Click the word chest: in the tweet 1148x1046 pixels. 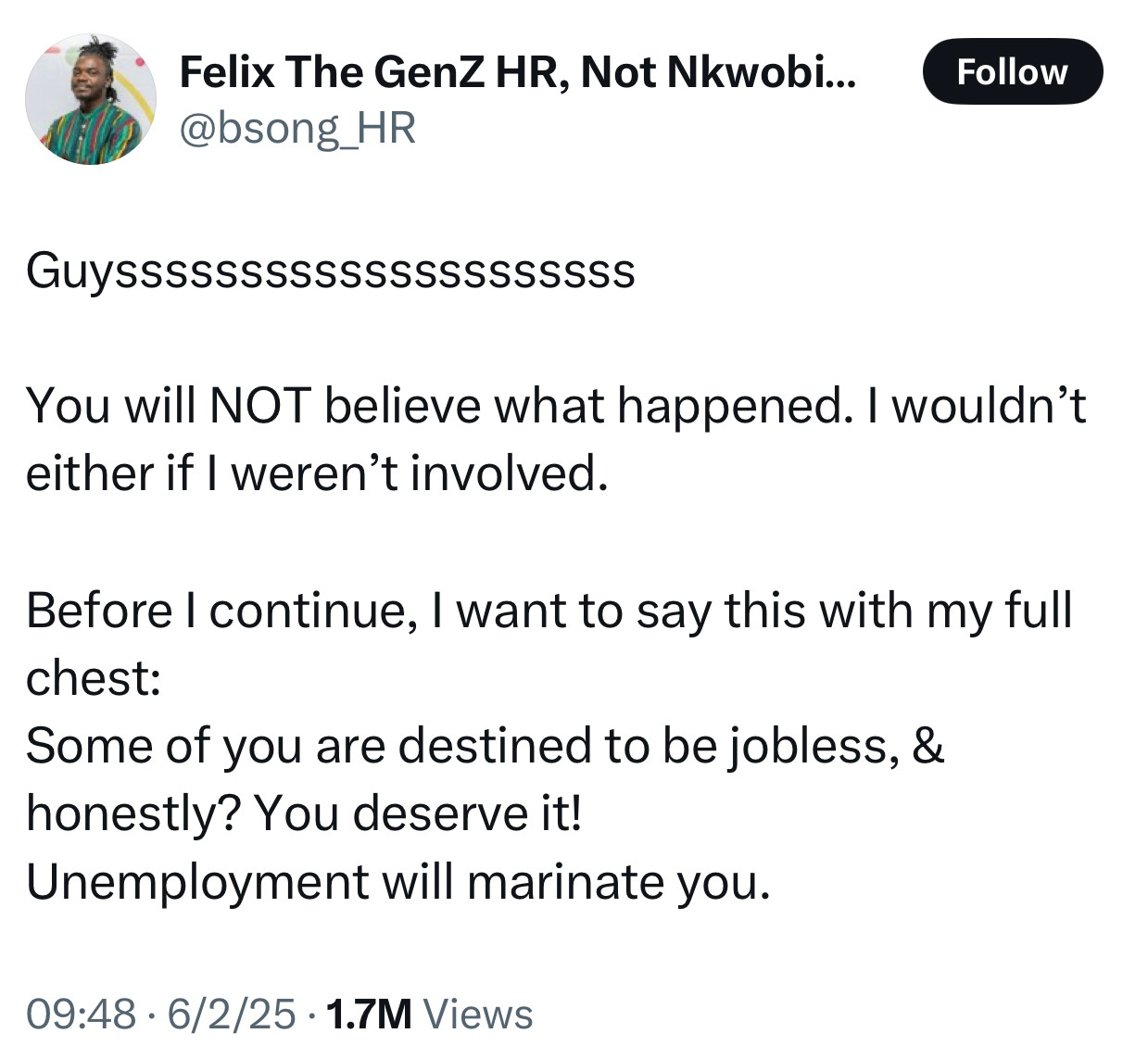[95, 679]
